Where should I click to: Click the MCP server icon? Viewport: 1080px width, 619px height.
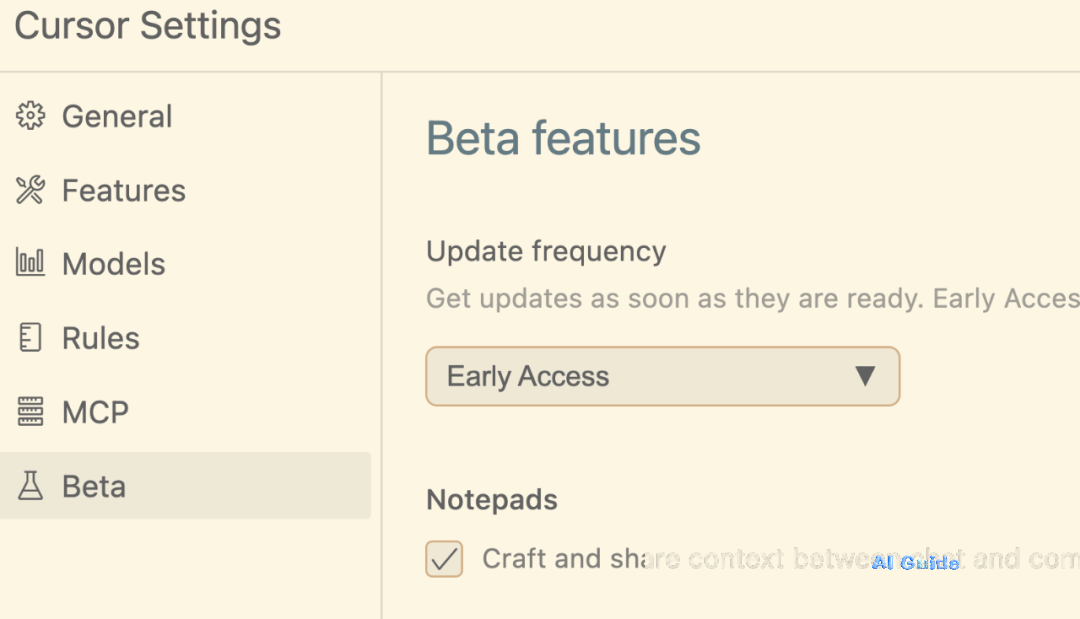point(31,412)
